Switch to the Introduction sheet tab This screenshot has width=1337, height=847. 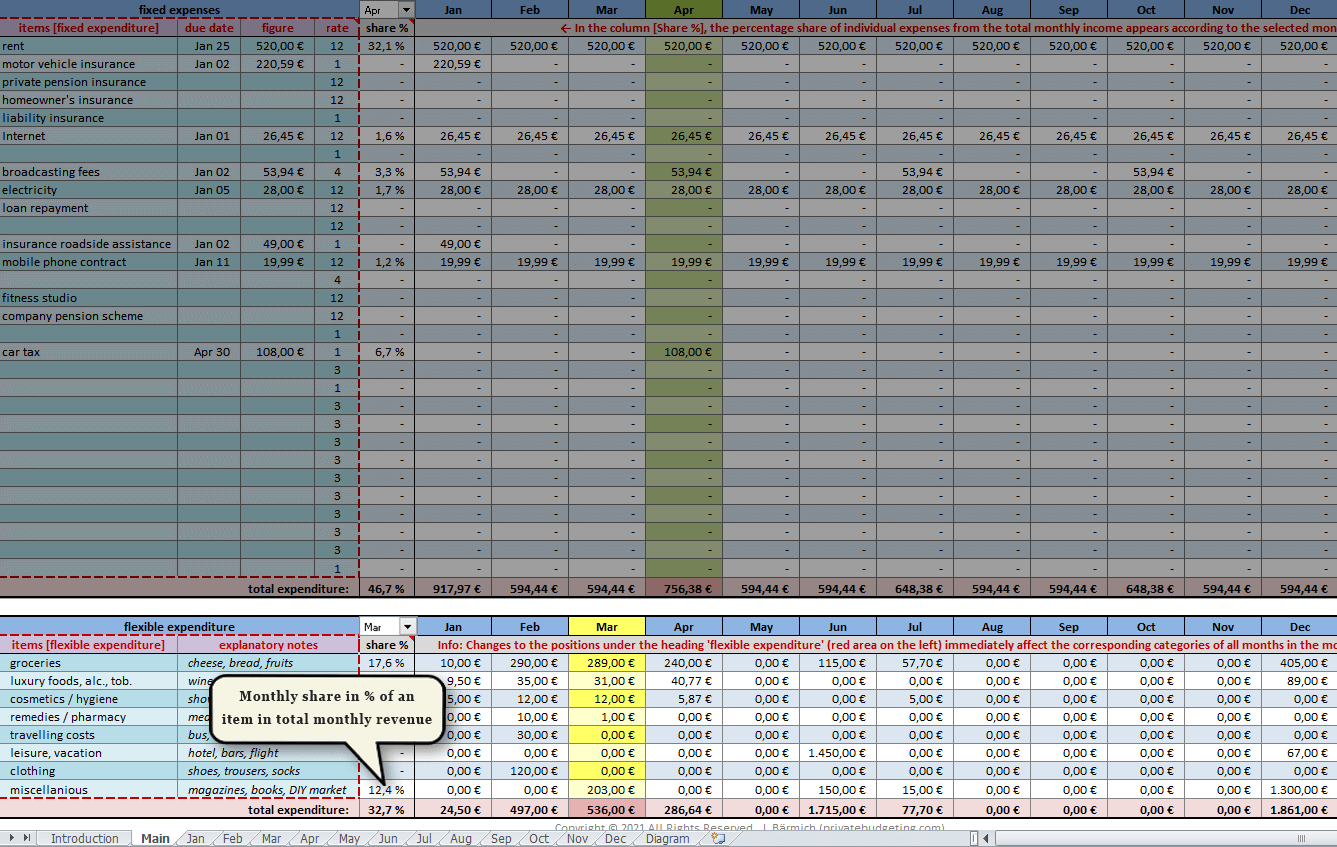(x=84, y=839)
